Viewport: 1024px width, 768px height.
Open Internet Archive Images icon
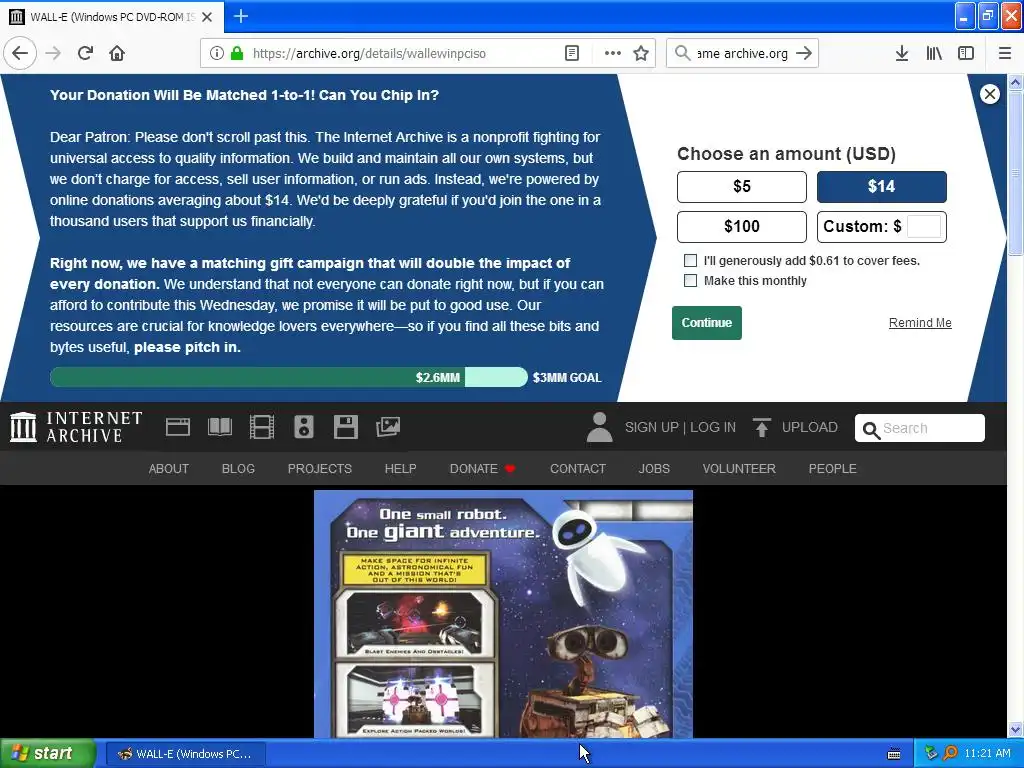click(x=387, y=427)
